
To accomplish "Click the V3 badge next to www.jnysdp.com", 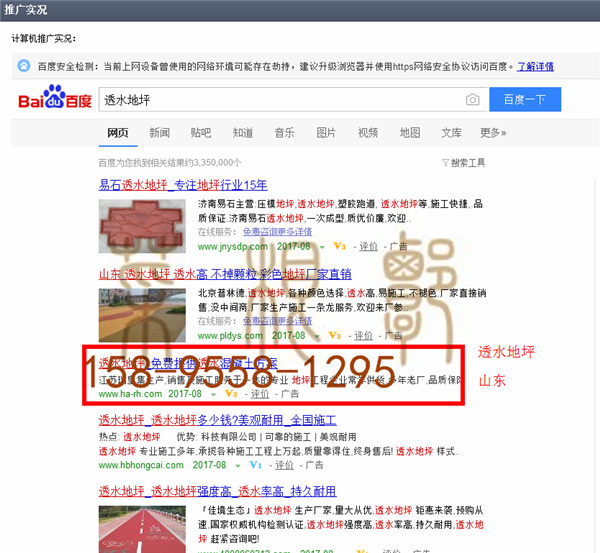I will pos(340,246).
